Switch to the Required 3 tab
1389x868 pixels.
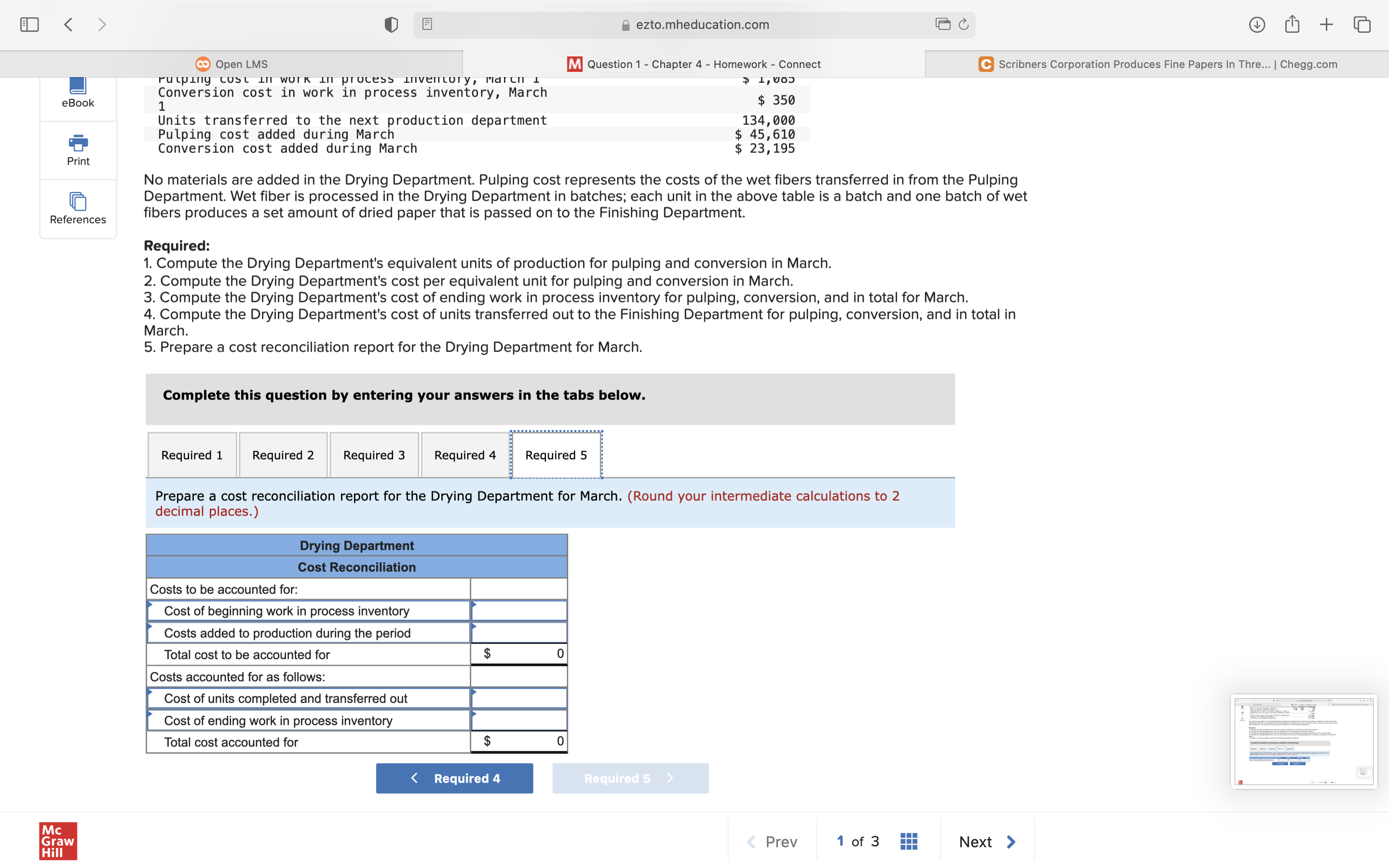pos(374,455)
